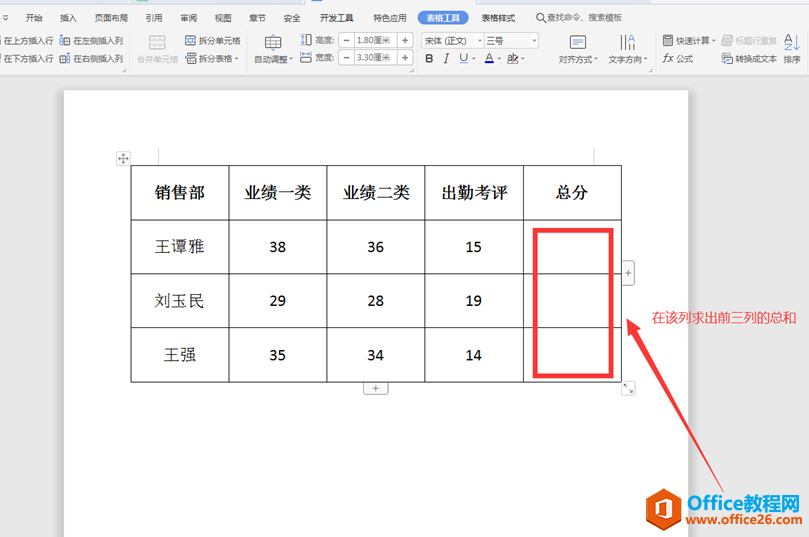Open the Security (安全) tab
This screenshot has height=537, width=809.
coord(292,18)
